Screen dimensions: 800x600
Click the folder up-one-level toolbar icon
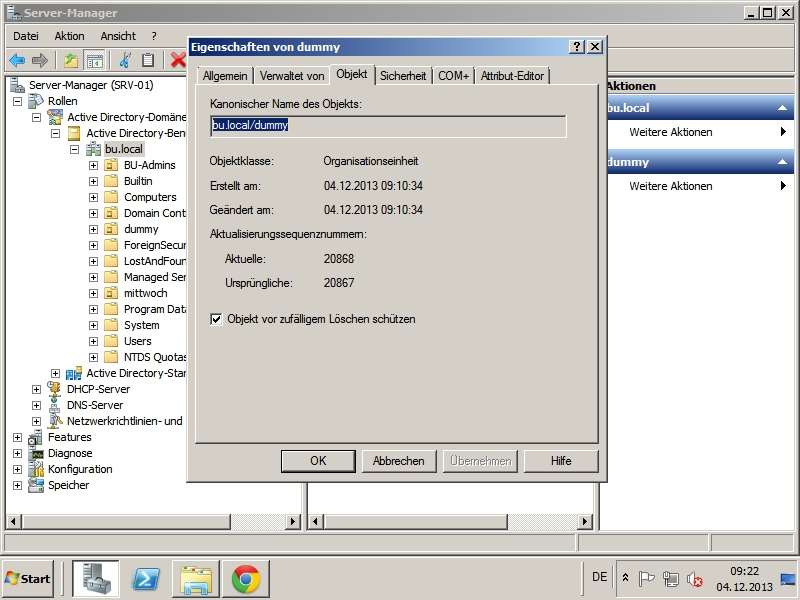point(71,60)
